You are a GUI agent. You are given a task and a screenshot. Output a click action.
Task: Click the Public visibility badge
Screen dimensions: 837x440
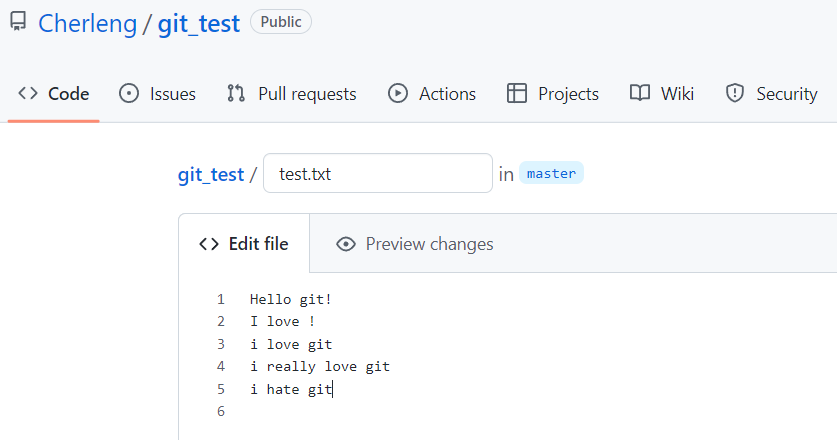click(x=281, y=22)
